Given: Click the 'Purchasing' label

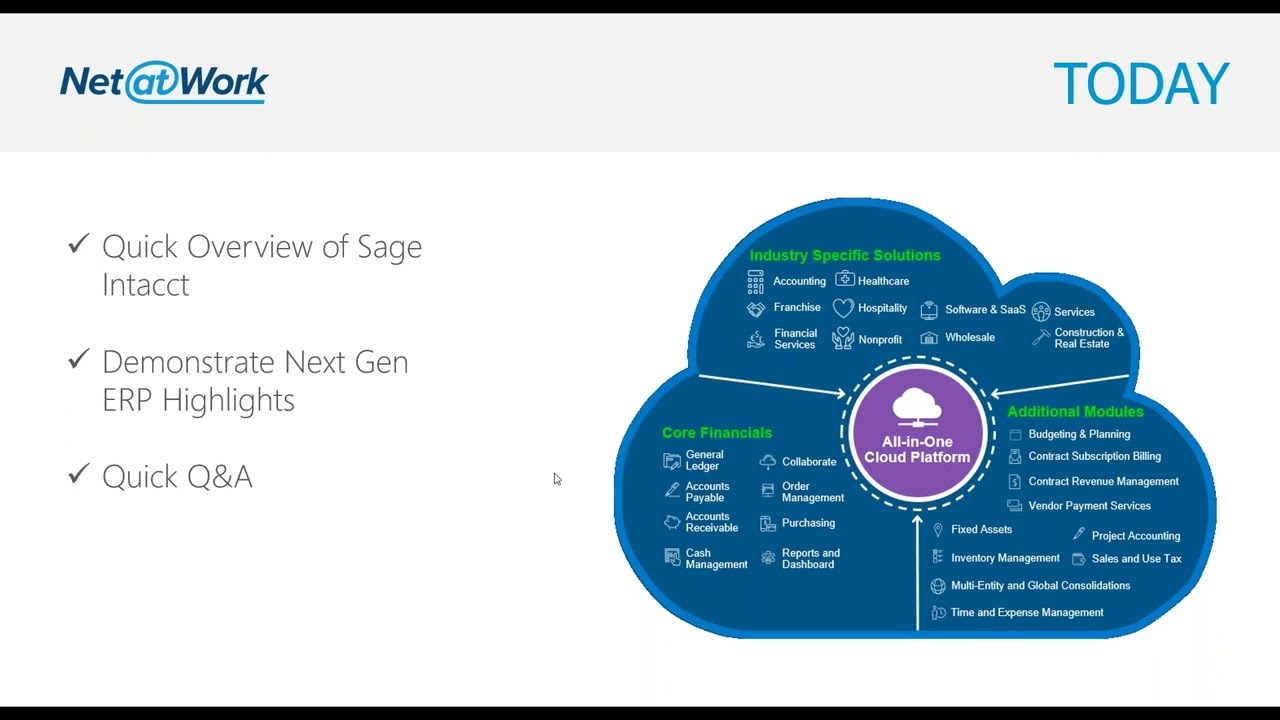Looking at the screenshot, I should (808, 523).
